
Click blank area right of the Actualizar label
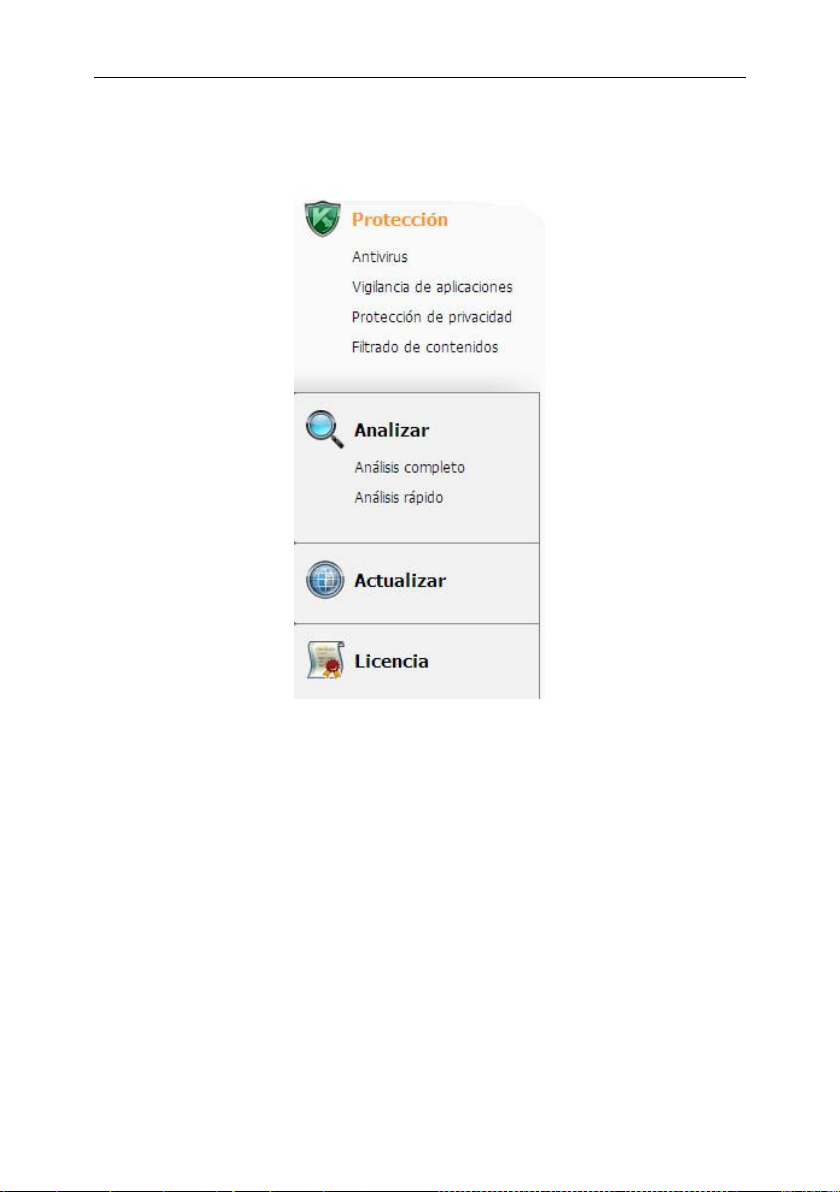(493, 582)
